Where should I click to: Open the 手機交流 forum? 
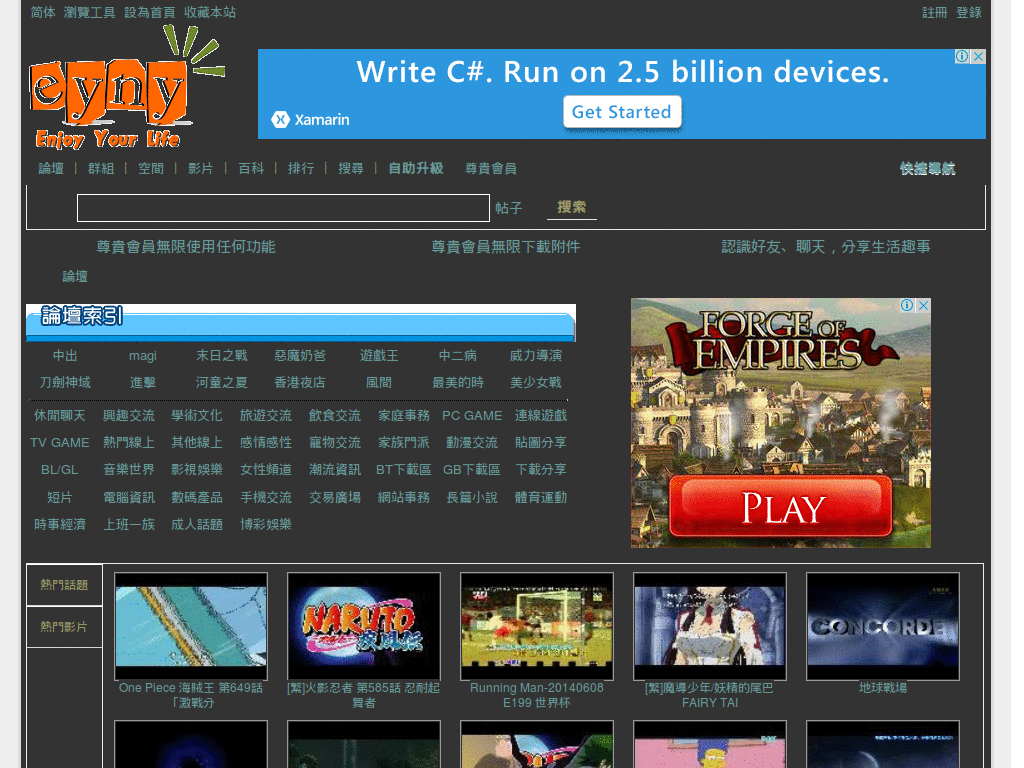click(x=266, y=498)
